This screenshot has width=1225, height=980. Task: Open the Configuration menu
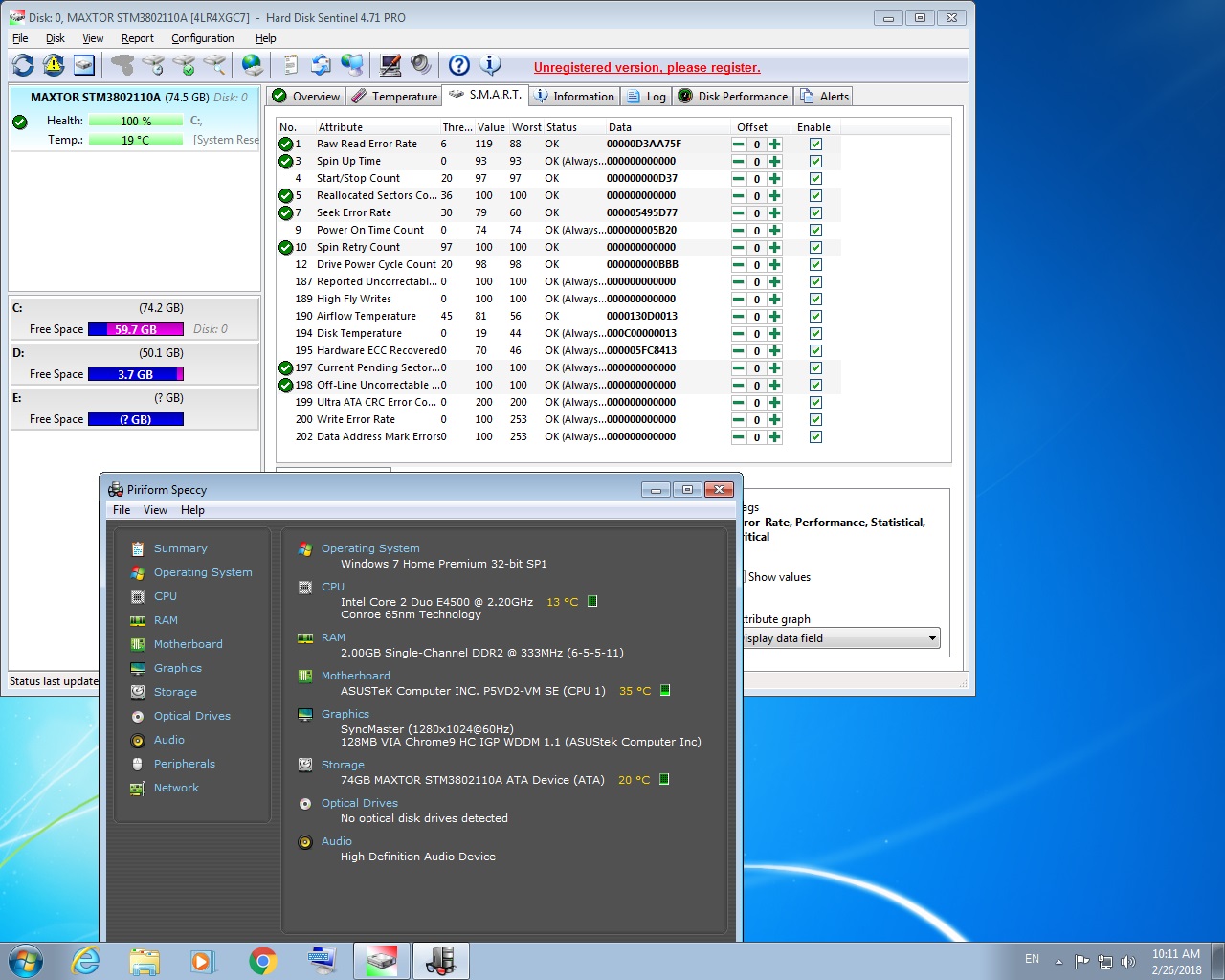[202, 38]
